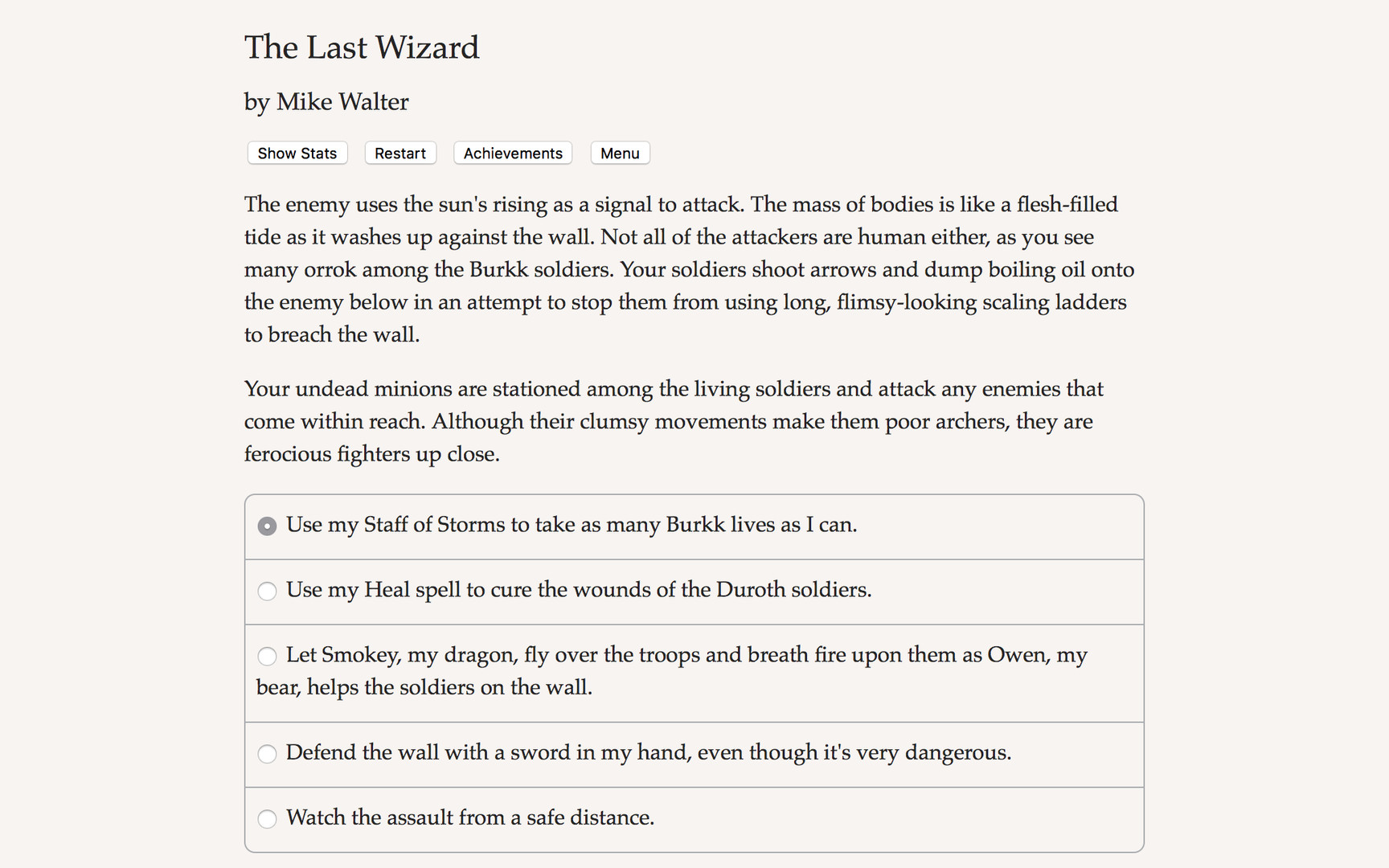Image resolution: width=1389 pixels, height=868 pixels.
Task: Select defending the wall with a sword
Action: click(x=267, y=754)
